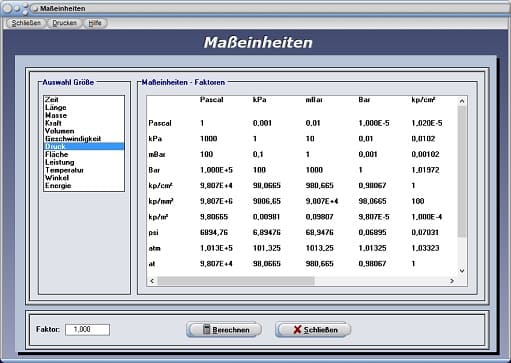Open the Drucken menu item
The width and height of the screenshot is (511, 363).
[65, 23]
